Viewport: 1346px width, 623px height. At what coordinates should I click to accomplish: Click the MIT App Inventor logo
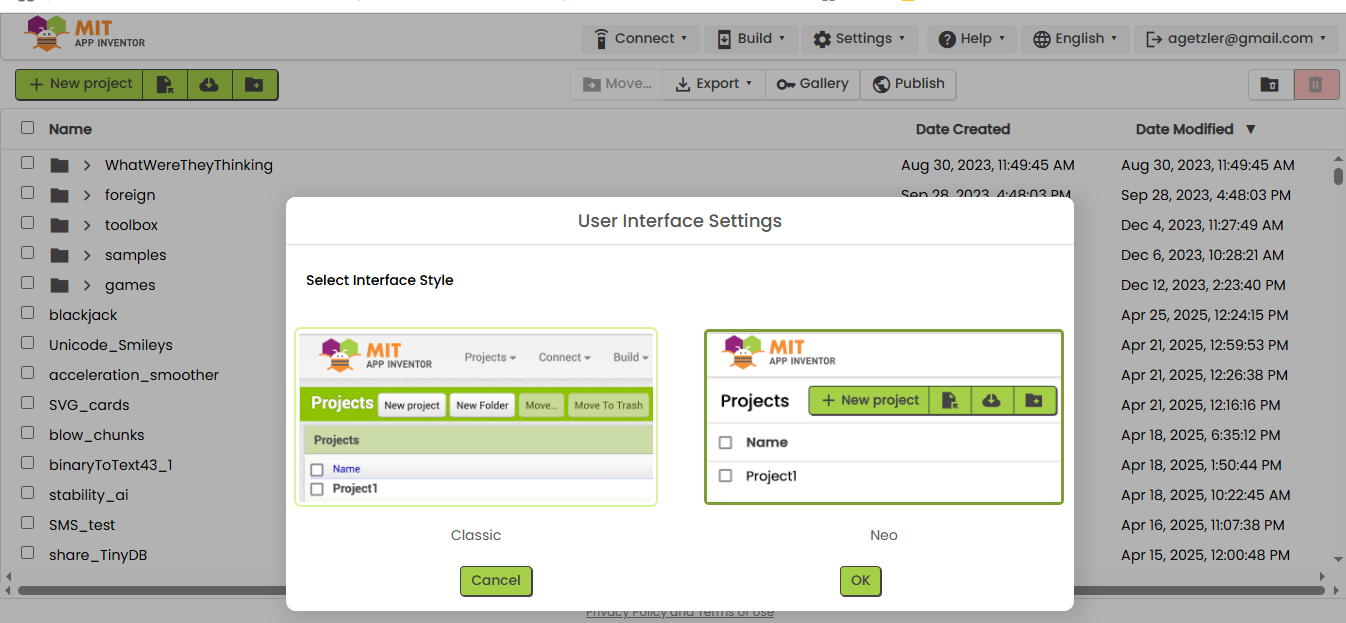click(86, 33)
